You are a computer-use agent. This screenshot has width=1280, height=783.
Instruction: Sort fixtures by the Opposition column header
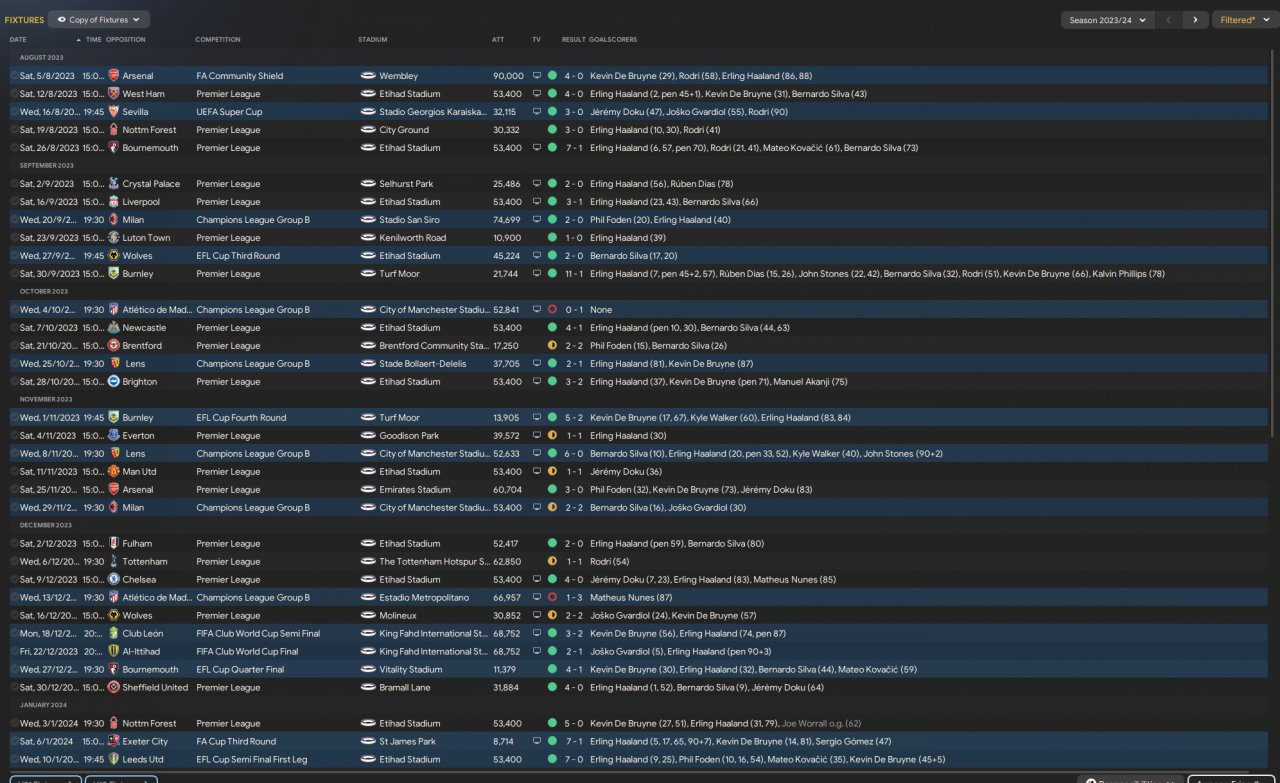(x=126, y=40)
